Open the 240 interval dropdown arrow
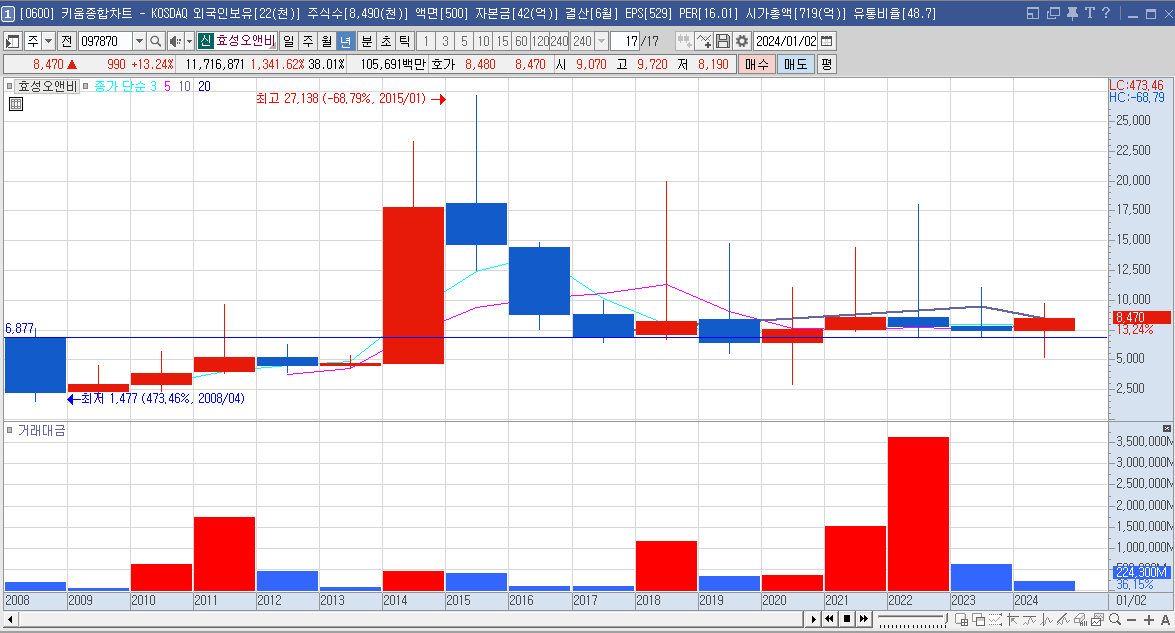Image resolution: width=1175 pixels, height=633 pixels. point(601,41)
